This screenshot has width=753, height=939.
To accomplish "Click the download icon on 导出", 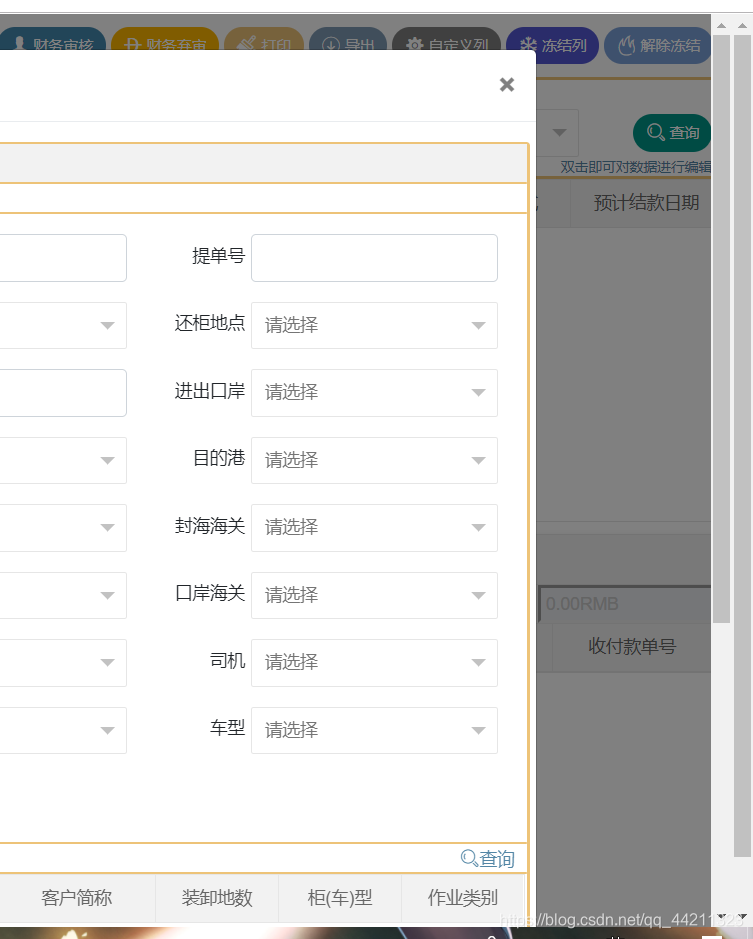I will pos(331,44).
